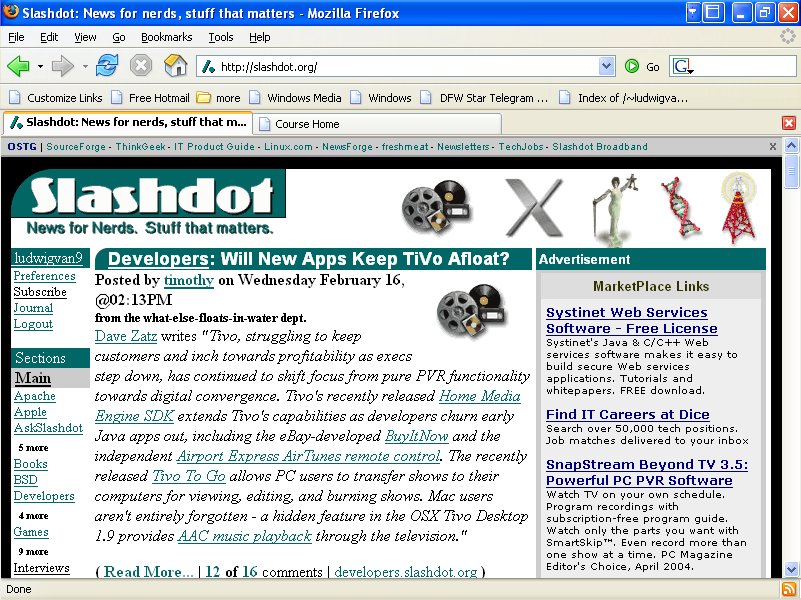Viewport: 801px width, 600px height.
Task: Open the ThinkGeek link in OSTG bar
Action: [x=140, y=147]
